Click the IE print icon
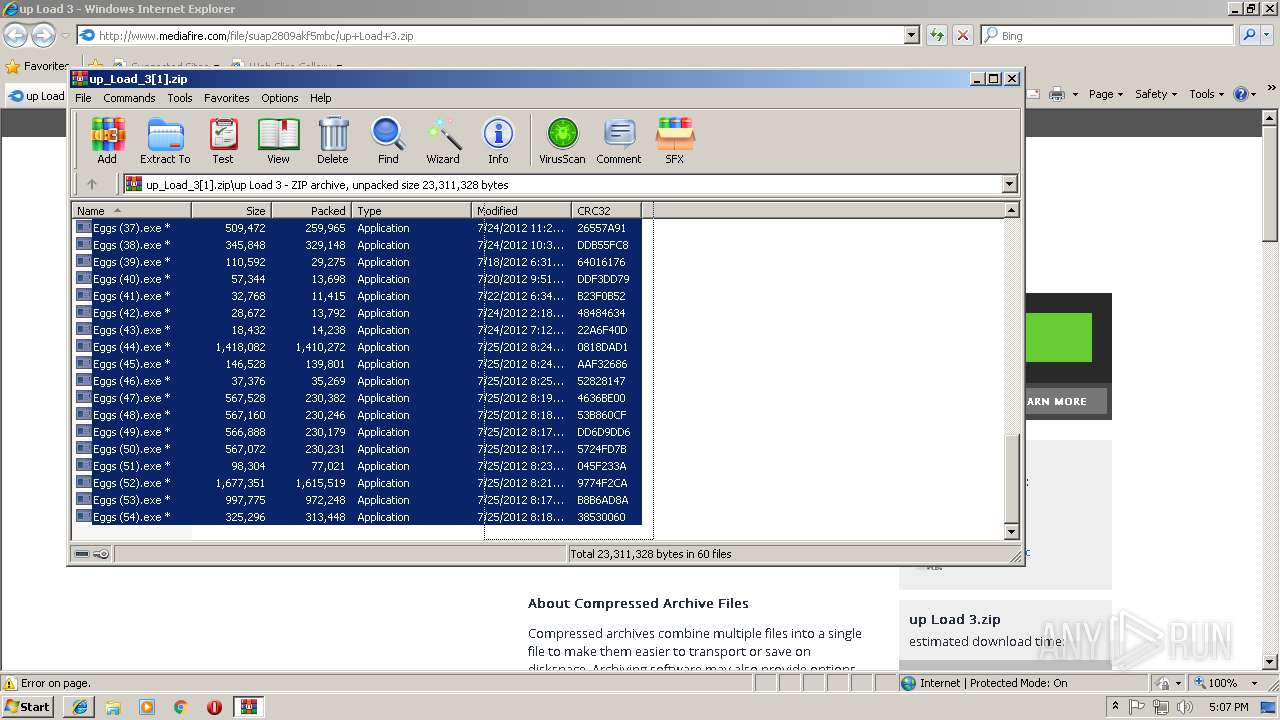Screen dimensions: 1280x720 (1057, 94)
